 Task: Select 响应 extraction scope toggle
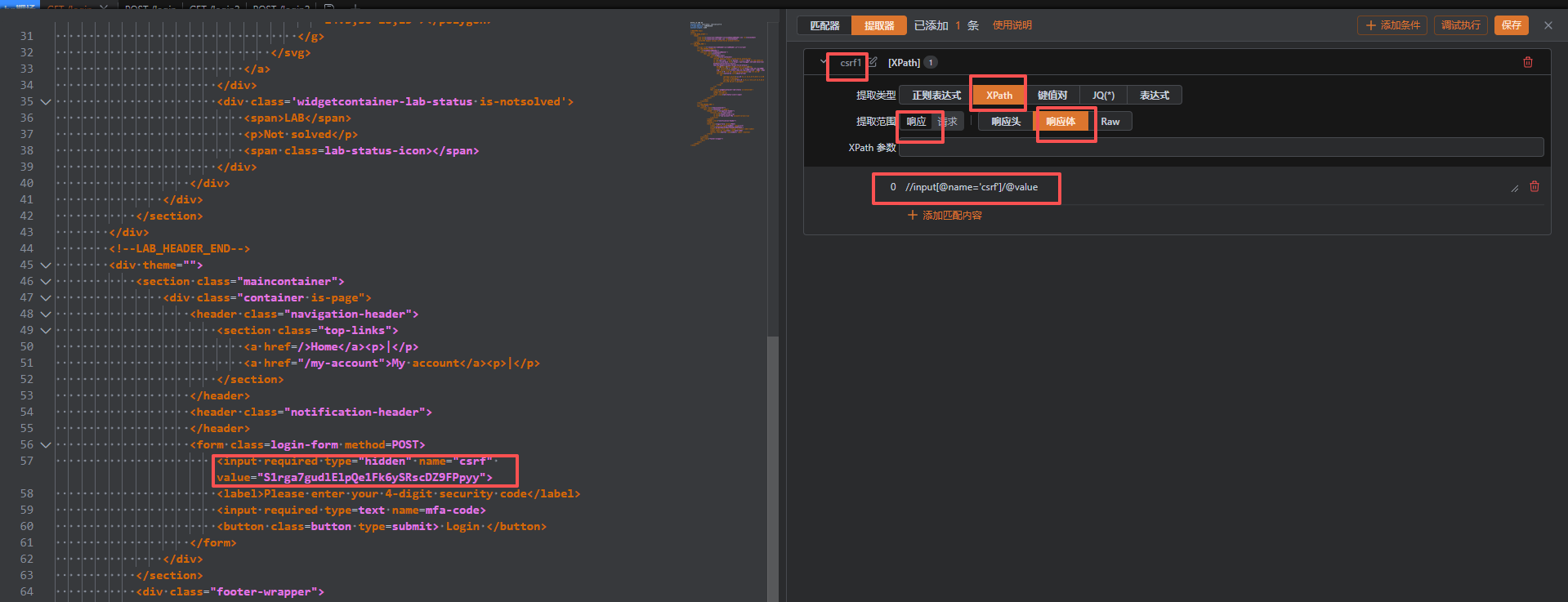coord(917,122)
